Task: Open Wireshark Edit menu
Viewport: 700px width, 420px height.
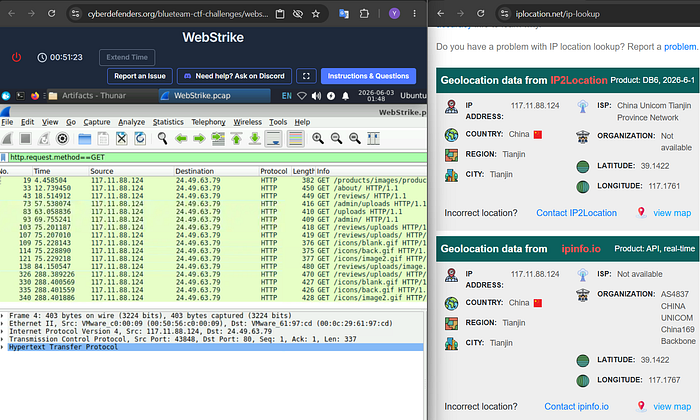Action: click(27, 122)
